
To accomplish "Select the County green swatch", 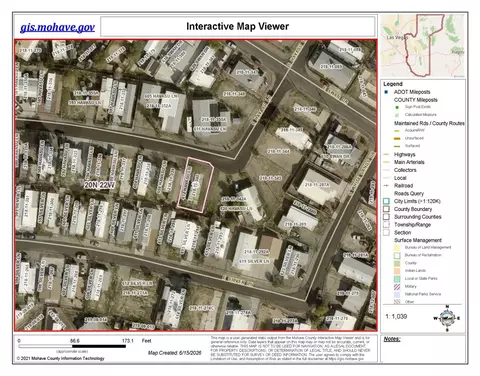I will coord(397,263).
